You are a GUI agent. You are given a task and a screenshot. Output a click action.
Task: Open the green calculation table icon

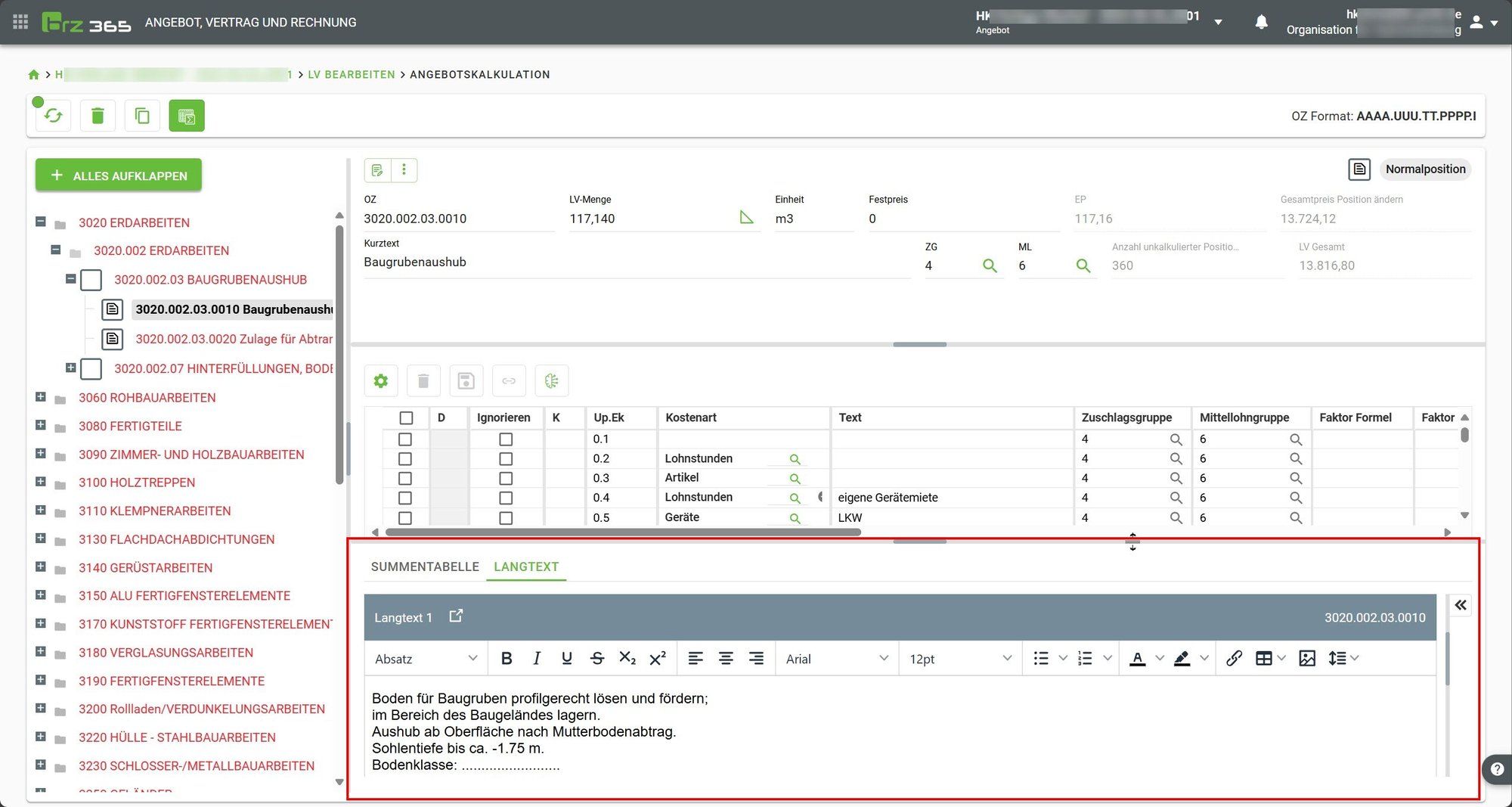click(187, 116)
